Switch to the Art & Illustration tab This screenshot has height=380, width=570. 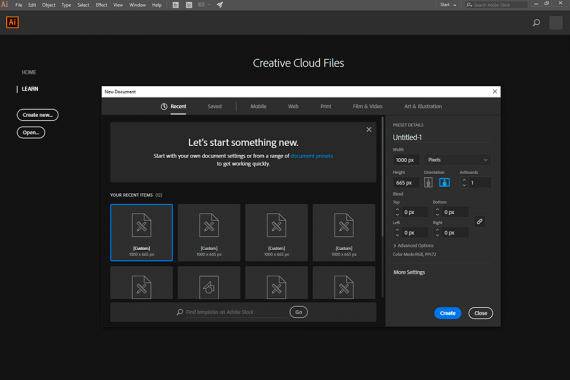tap(423, 107)
